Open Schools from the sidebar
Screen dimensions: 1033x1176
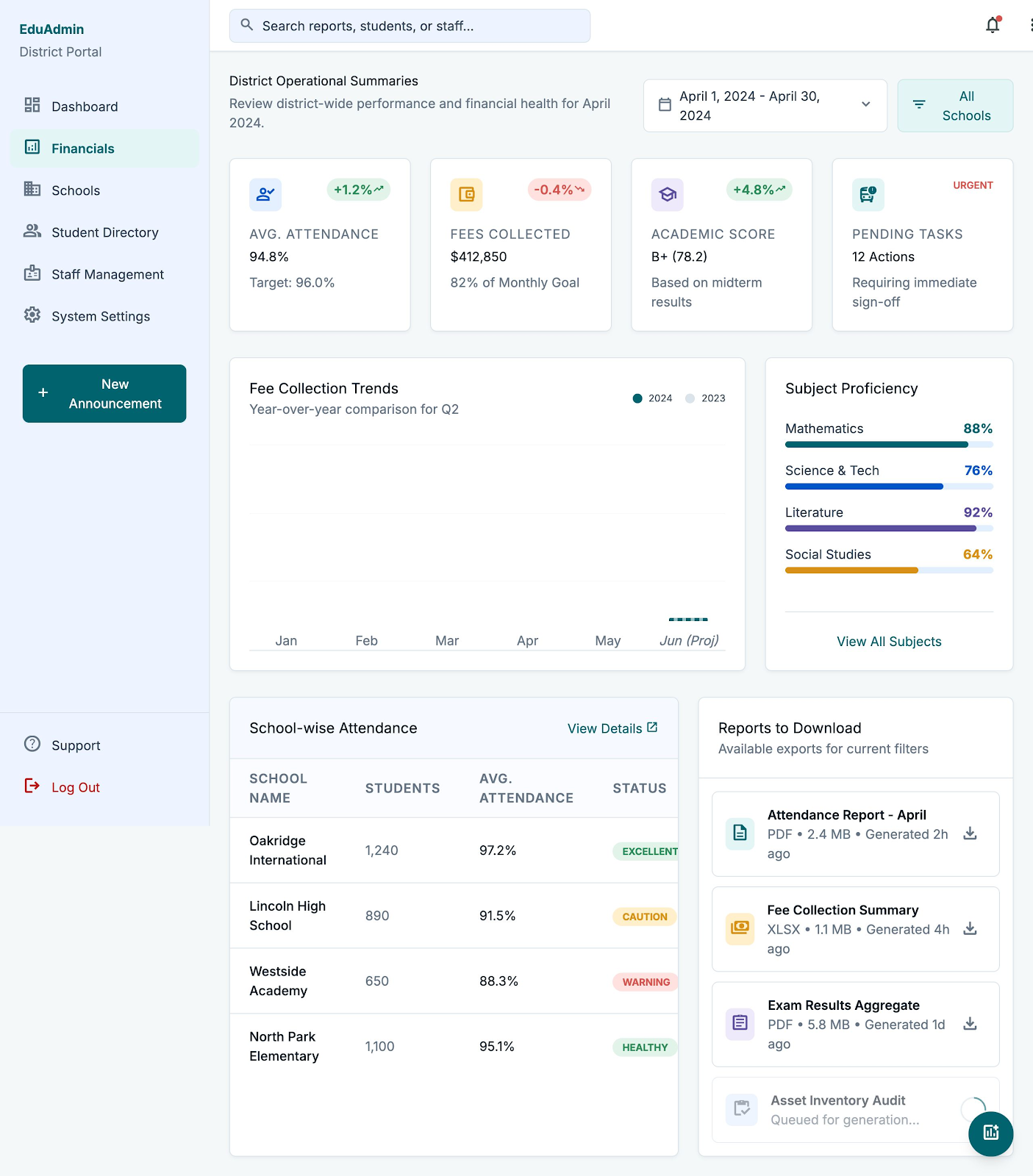(104, 190)
